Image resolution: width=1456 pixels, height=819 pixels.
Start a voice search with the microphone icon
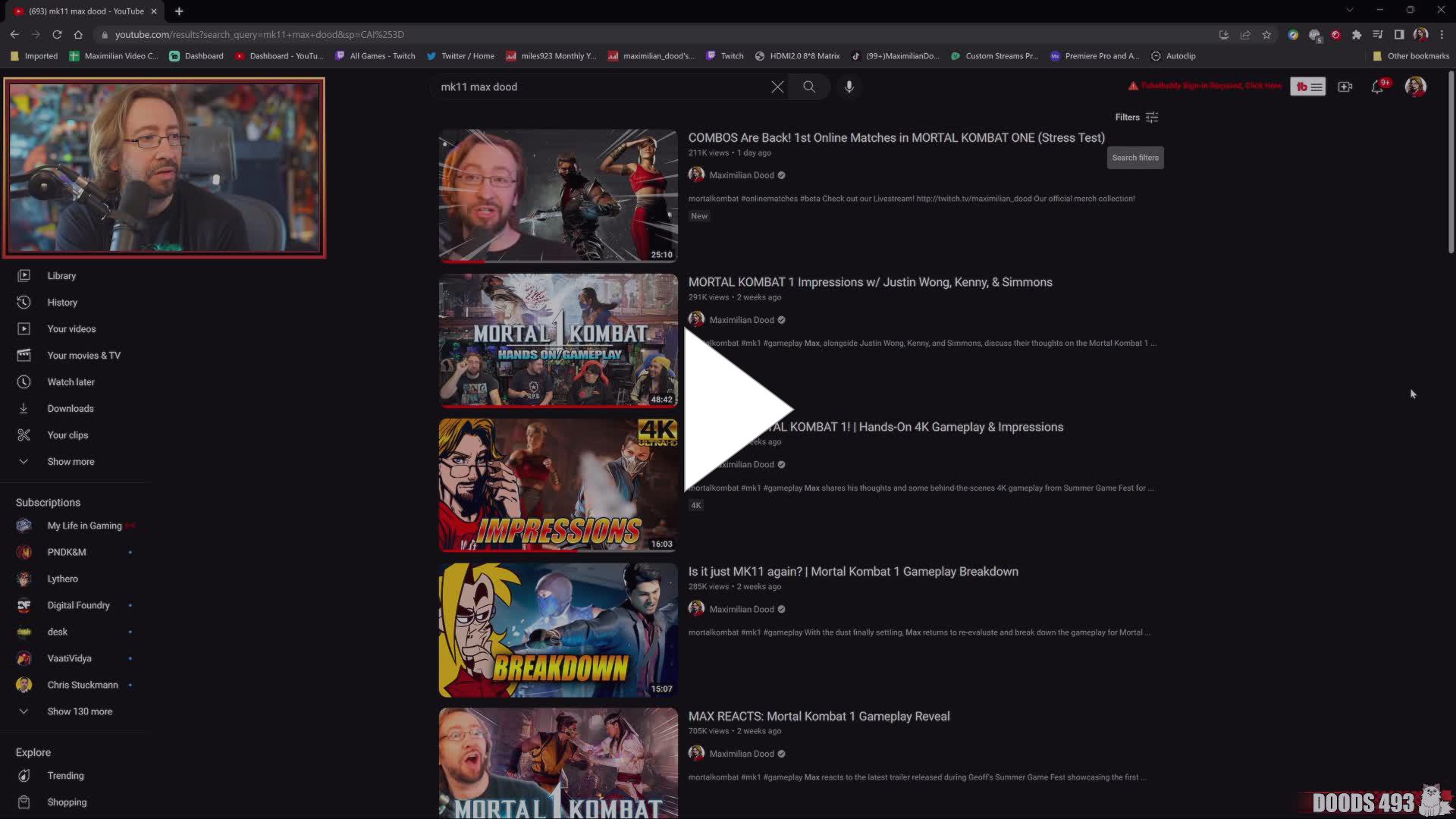(849, 86)
